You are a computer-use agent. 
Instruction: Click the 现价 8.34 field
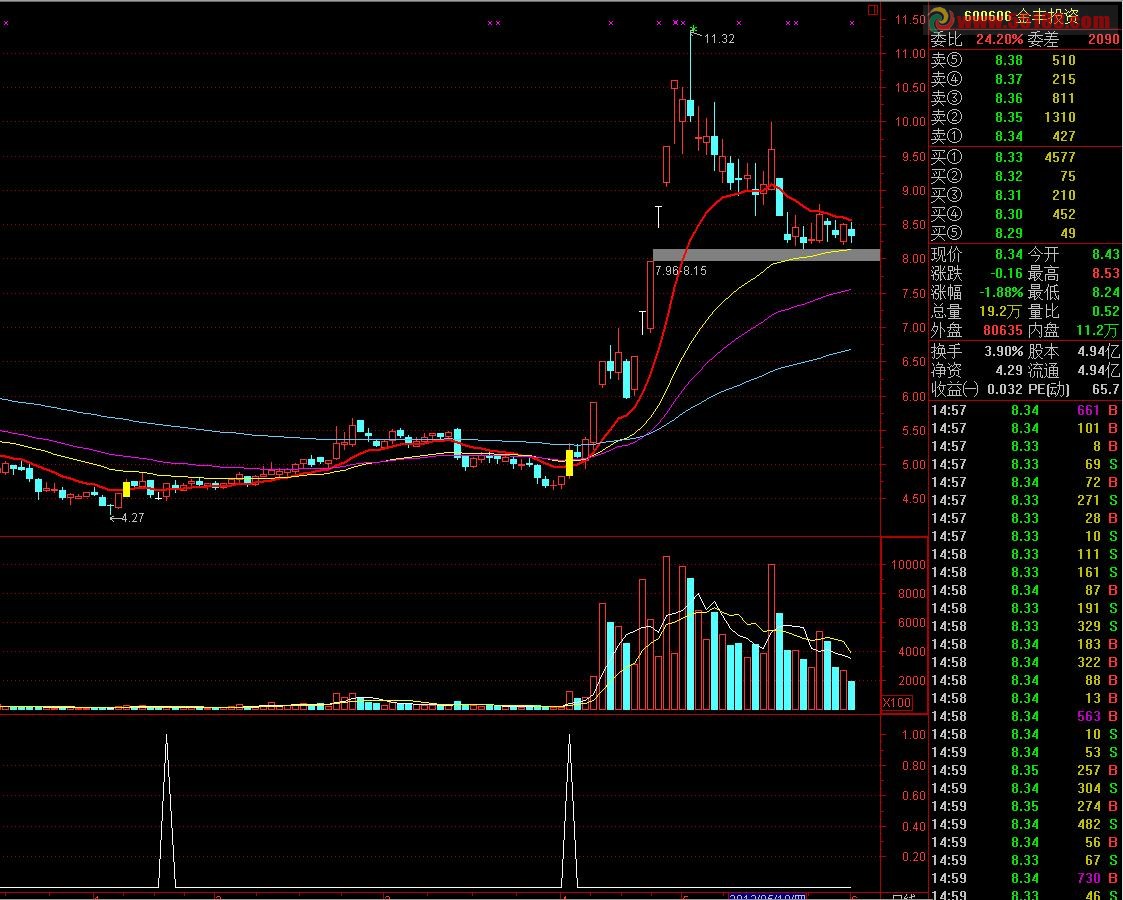pyautogui.click(x=977, y=254)
